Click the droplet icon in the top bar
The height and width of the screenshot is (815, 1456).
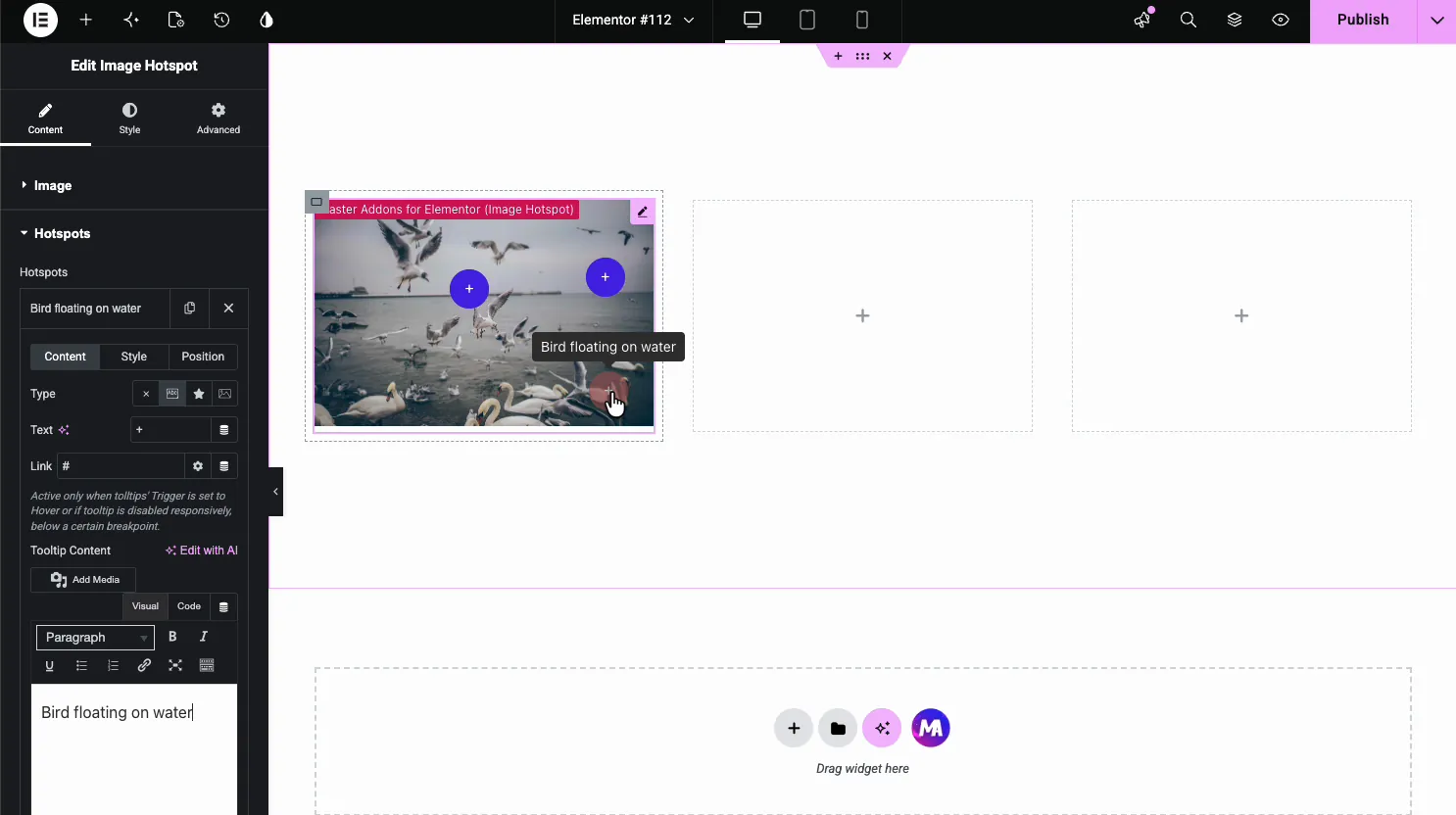coord(267,20)
